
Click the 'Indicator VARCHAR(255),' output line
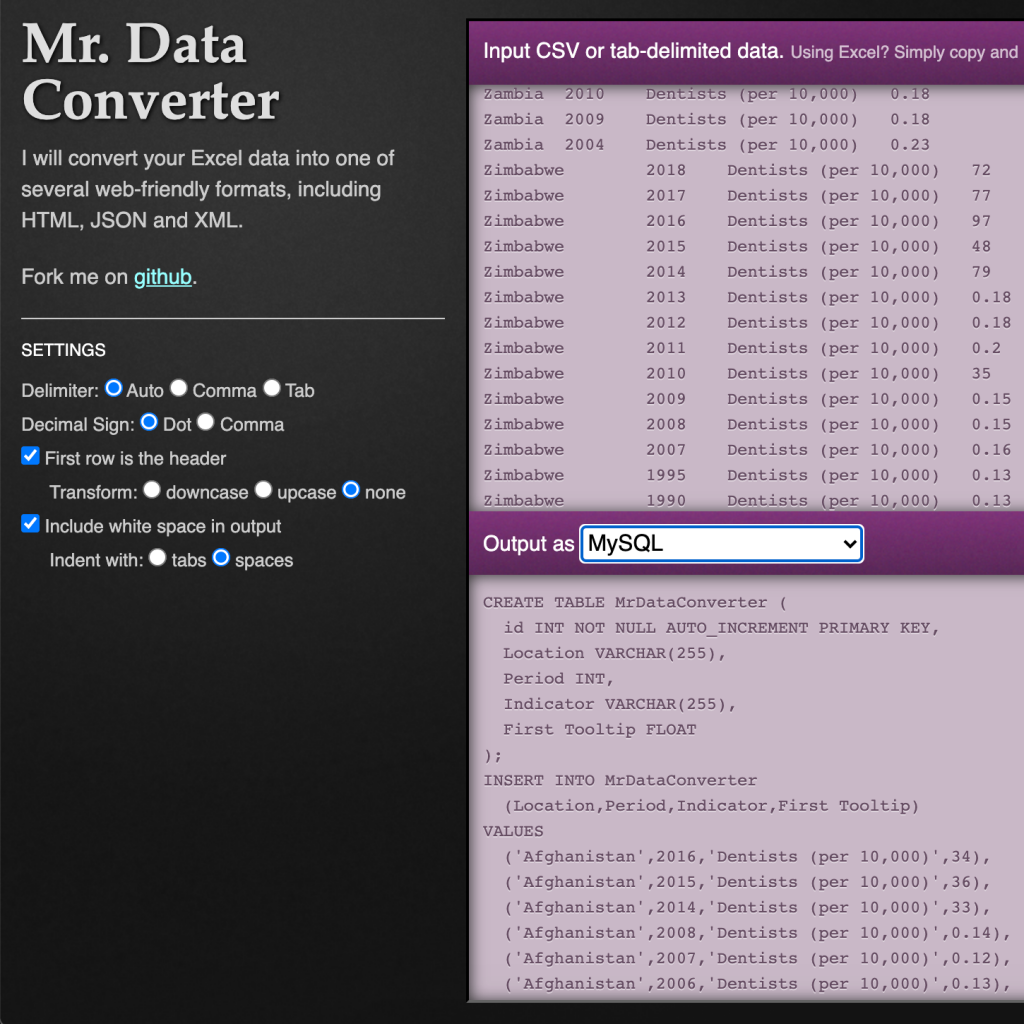(x=620, y=705)
